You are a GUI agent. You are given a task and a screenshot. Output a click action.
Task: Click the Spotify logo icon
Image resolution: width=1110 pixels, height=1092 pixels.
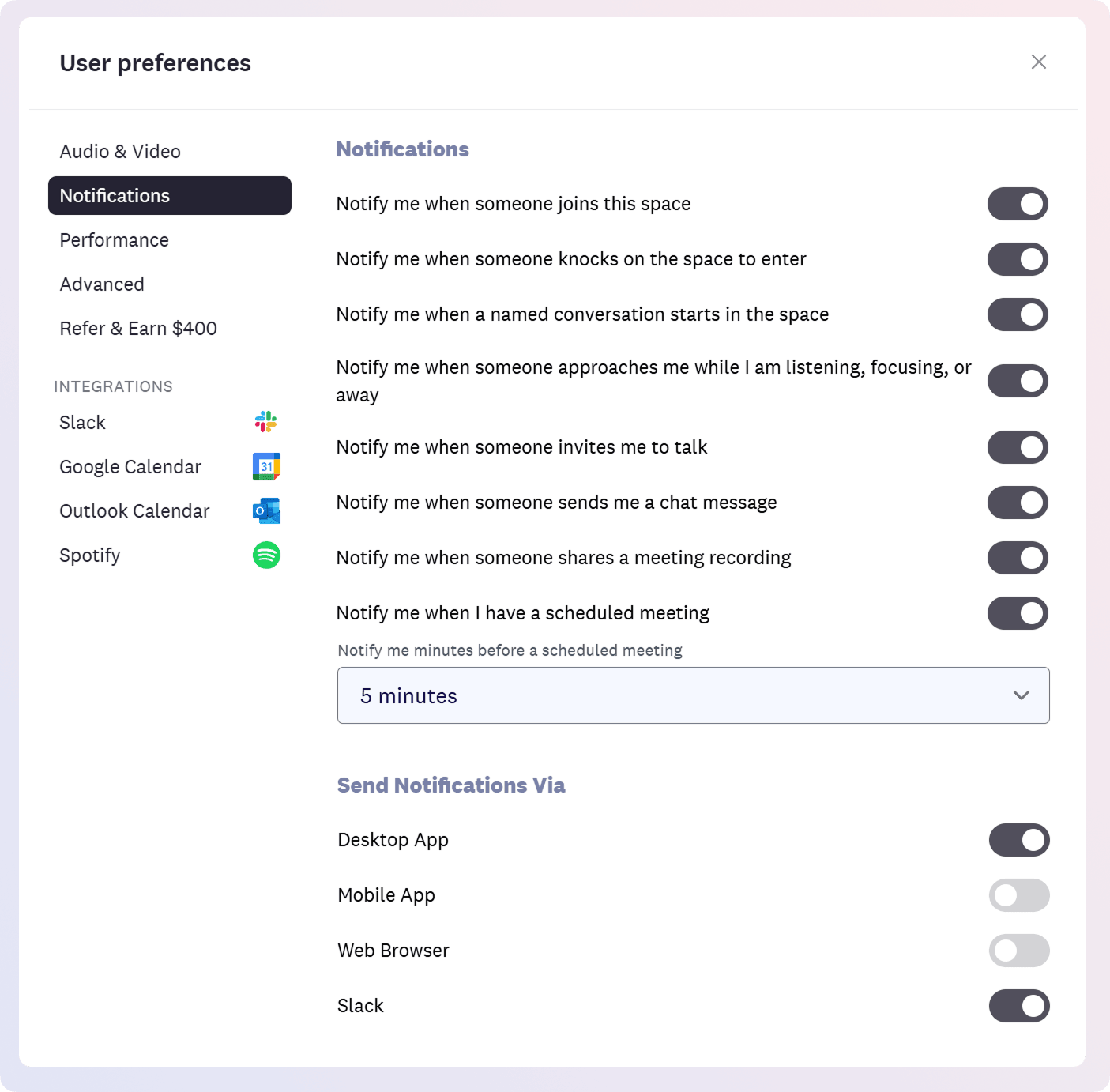tap(266, 555)
